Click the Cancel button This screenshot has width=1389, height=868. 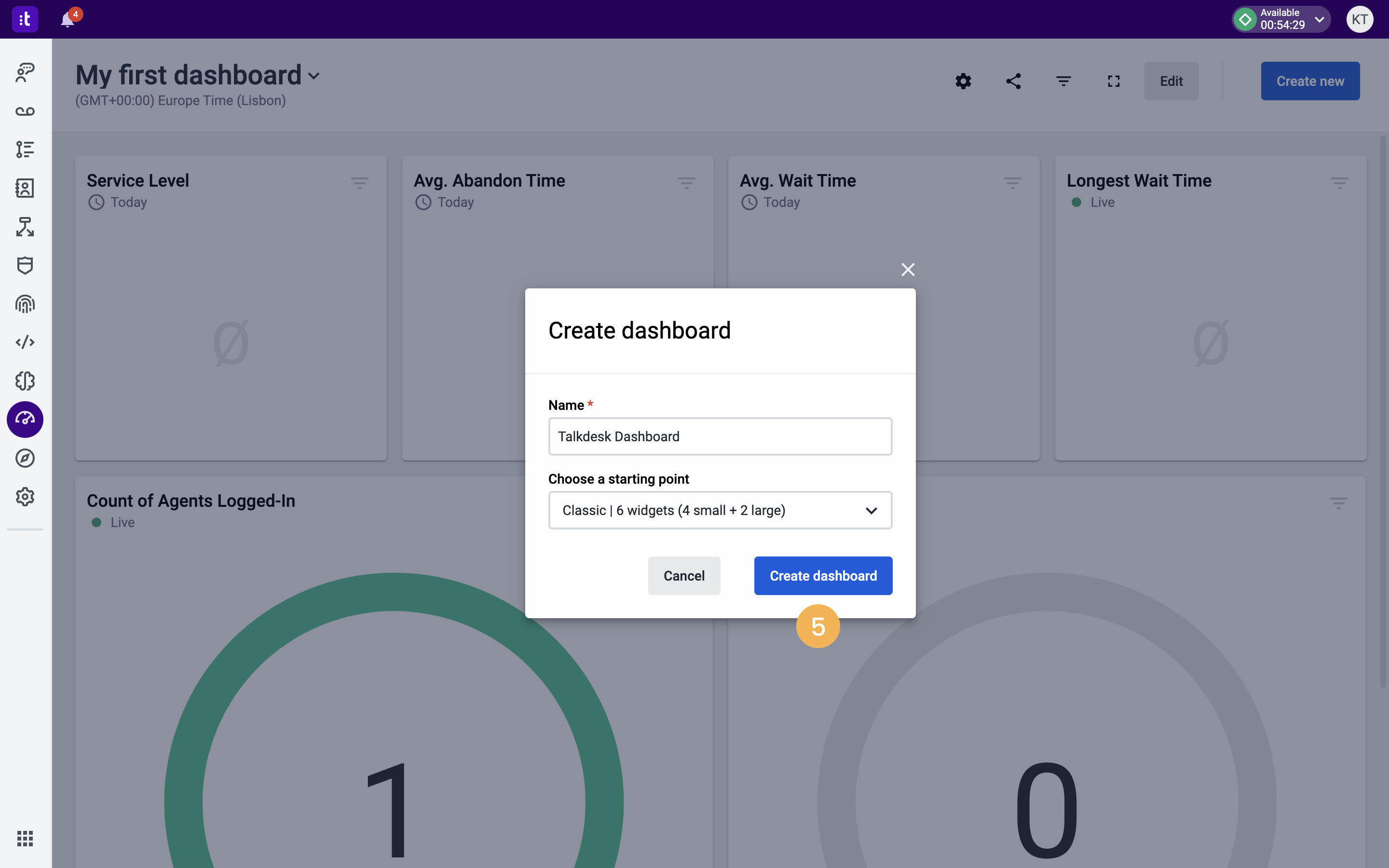[684, 576]
